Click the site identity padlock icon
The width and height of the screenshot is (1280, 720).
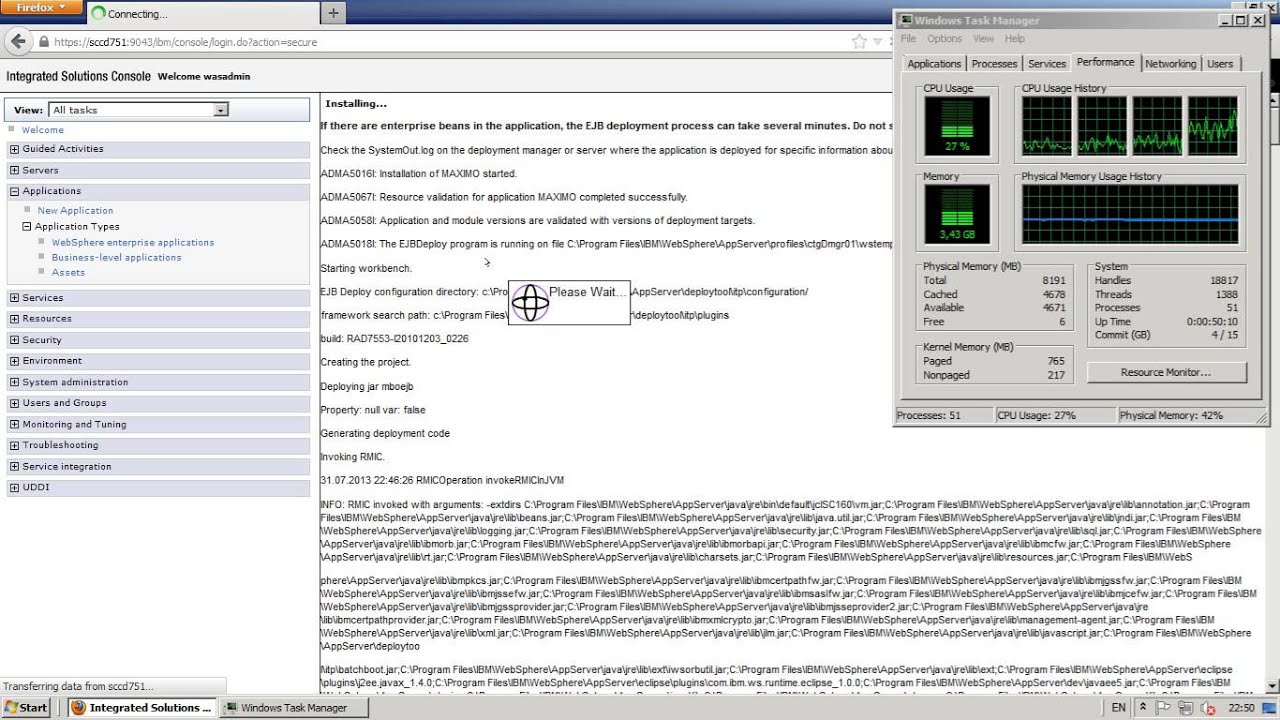click(x=43, y=42)
